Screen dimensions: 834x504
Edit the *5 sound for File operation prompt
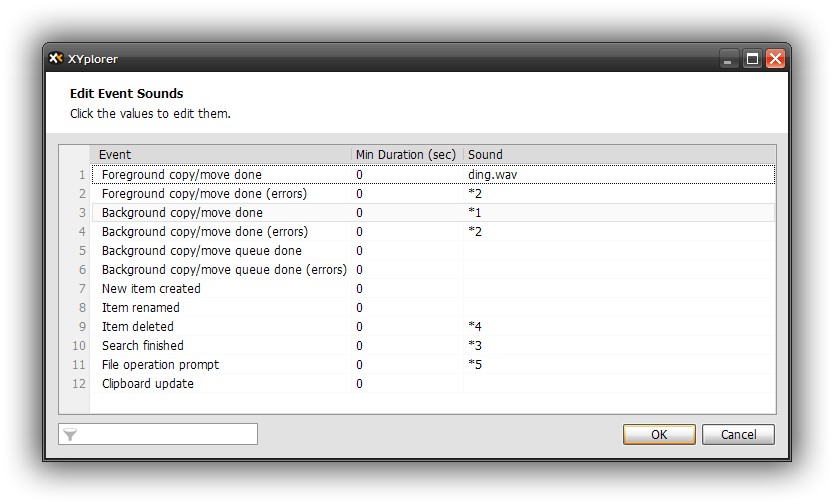pyautogui.click(x=476, y=365)
